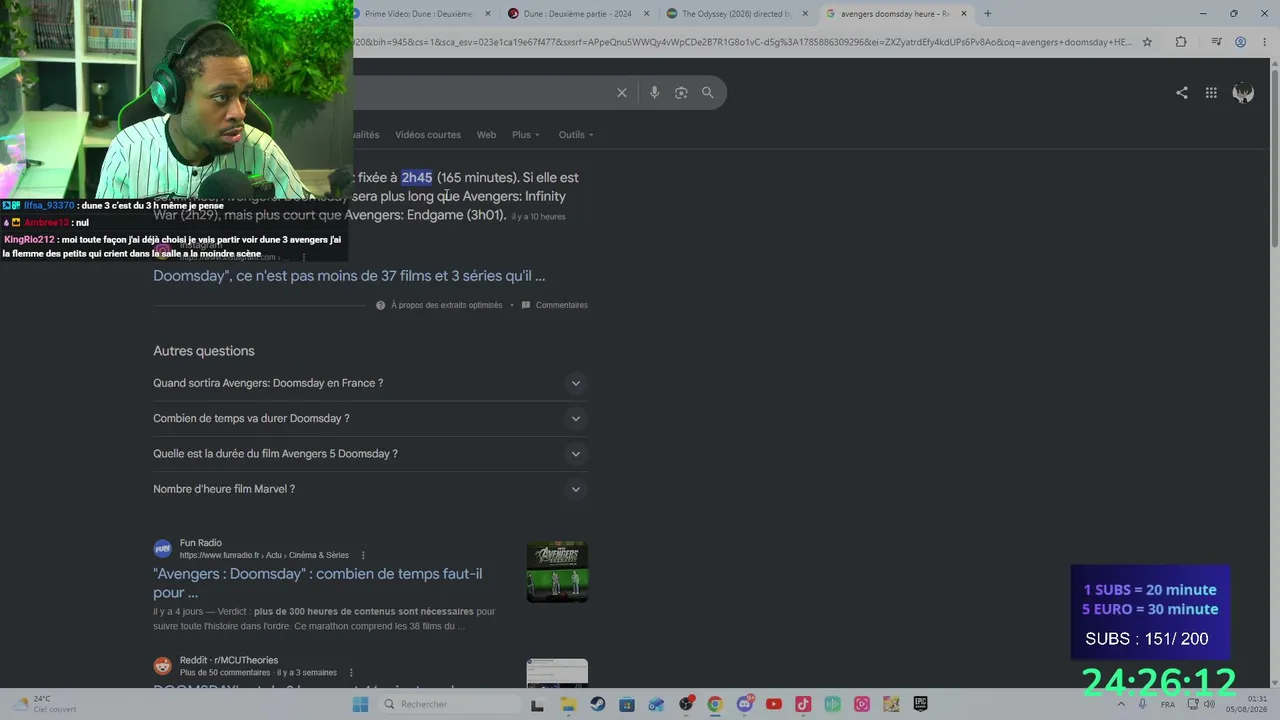Viewport: 1280px width, 720px height.
Task: Open the Fun Radio 'Avengers : Doomsday' result link
Action: tap(317, 583)
